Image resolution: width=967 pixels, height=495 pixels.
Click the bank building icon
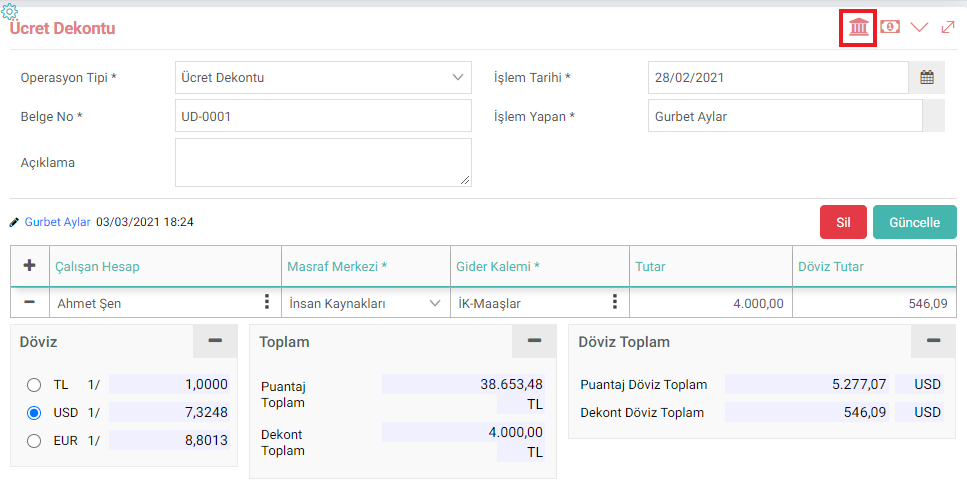(858, 27)
